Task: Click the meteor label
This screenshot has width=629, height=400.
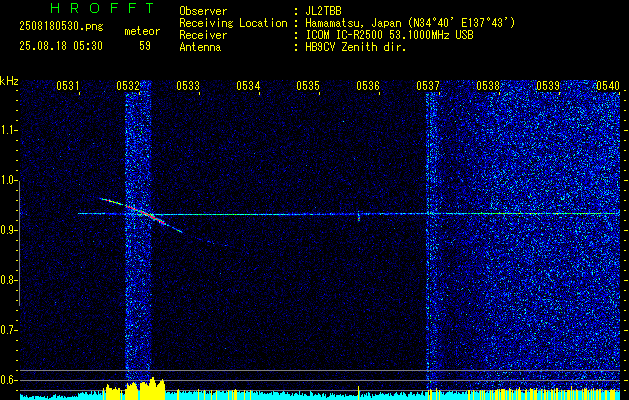Action: click(x=142, y=31)
